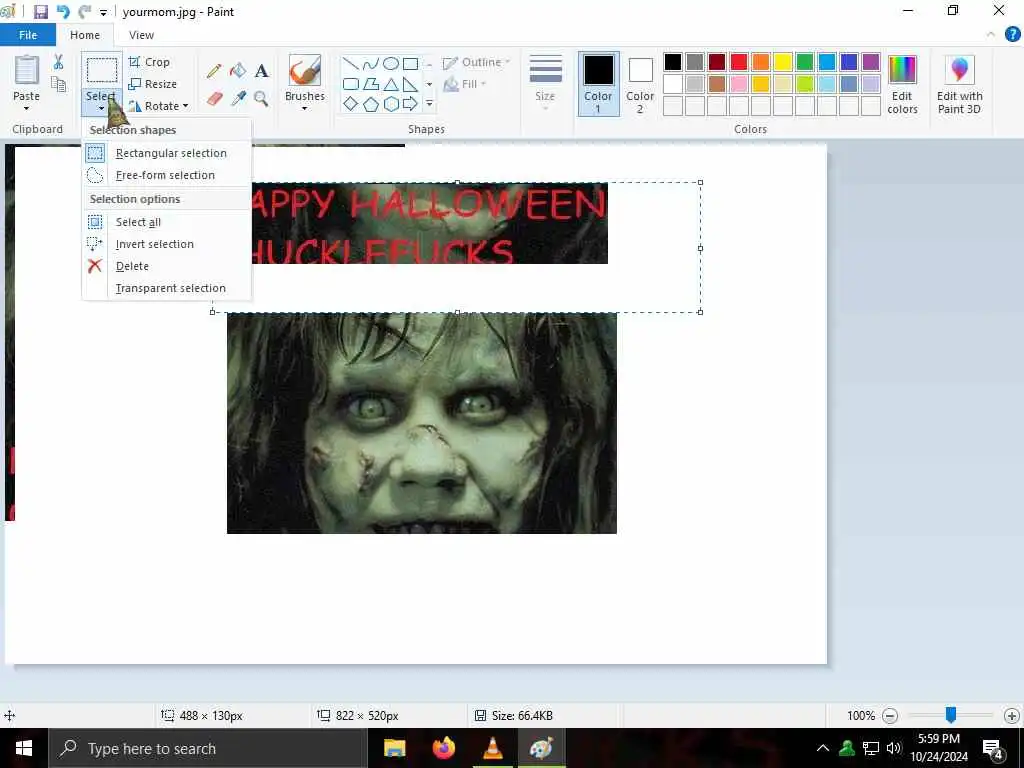Screen dimensions: 1024x768
Task: Click the Undo arrow in quick access toolbar
Action: (x=63, y=12)
